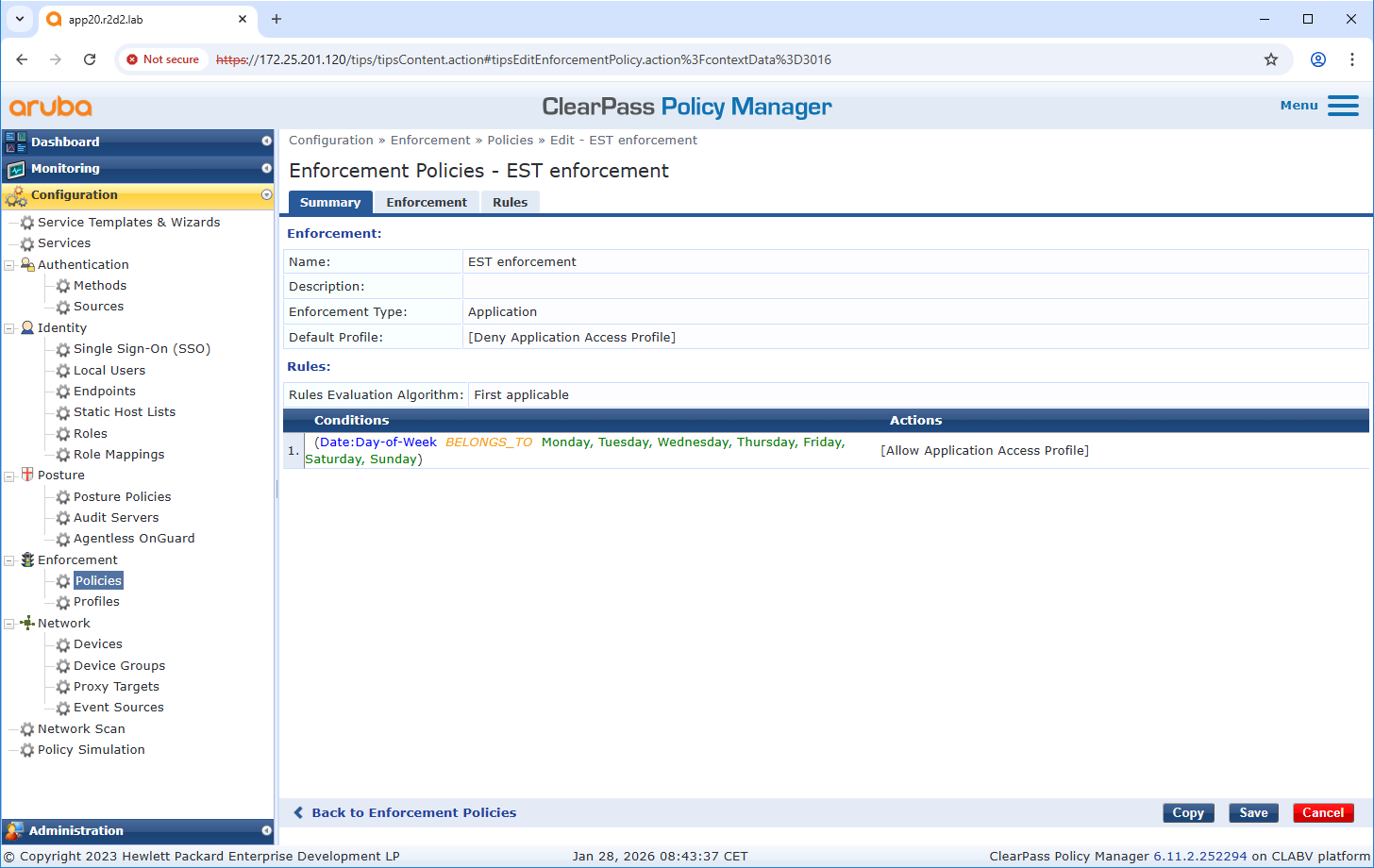
Task: Click Back to Enforcement Policies link
Action: pos(413,812)
